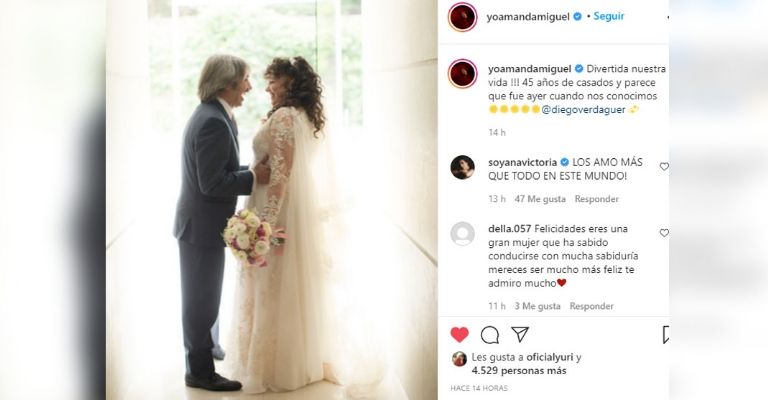Open soyanavictoria's avatar
Viewport: 768px width, 400px height.
pos(462,167)
